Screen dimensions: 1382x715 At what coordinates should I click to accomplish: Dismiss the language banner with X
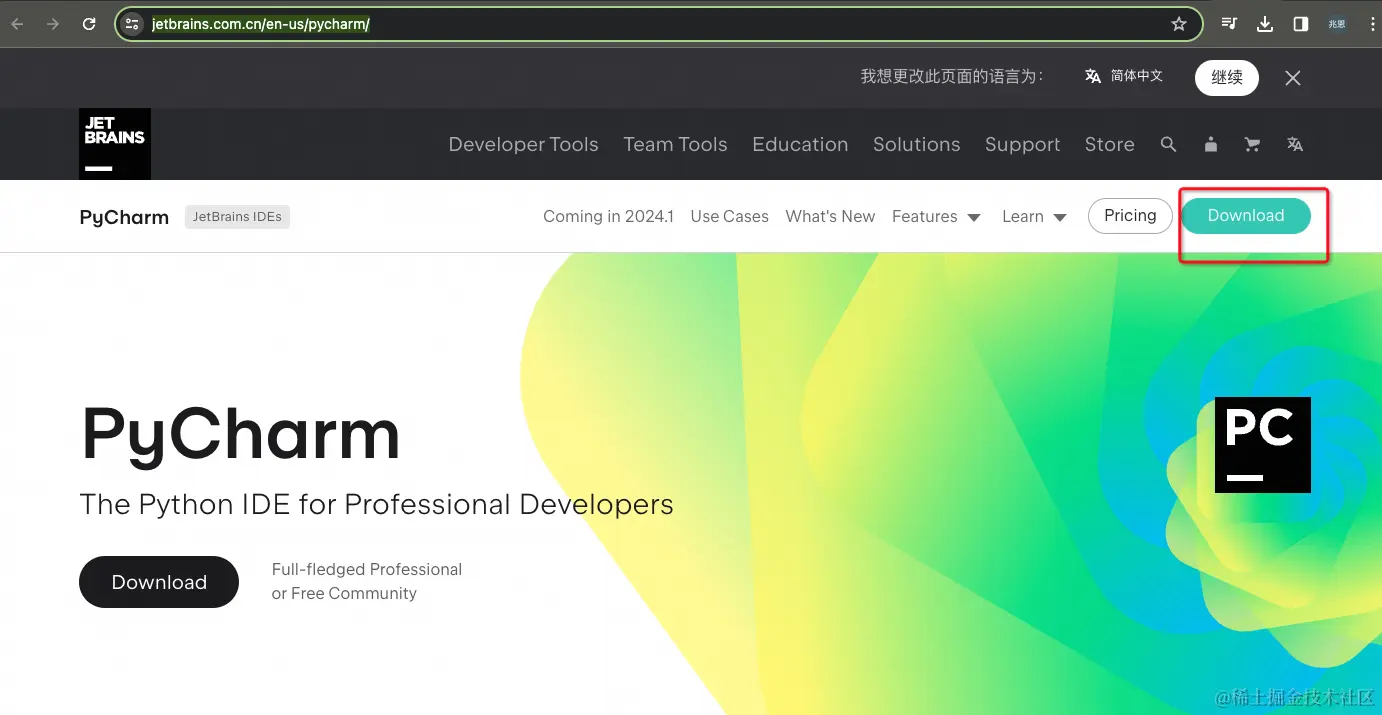click(1293, 78)
